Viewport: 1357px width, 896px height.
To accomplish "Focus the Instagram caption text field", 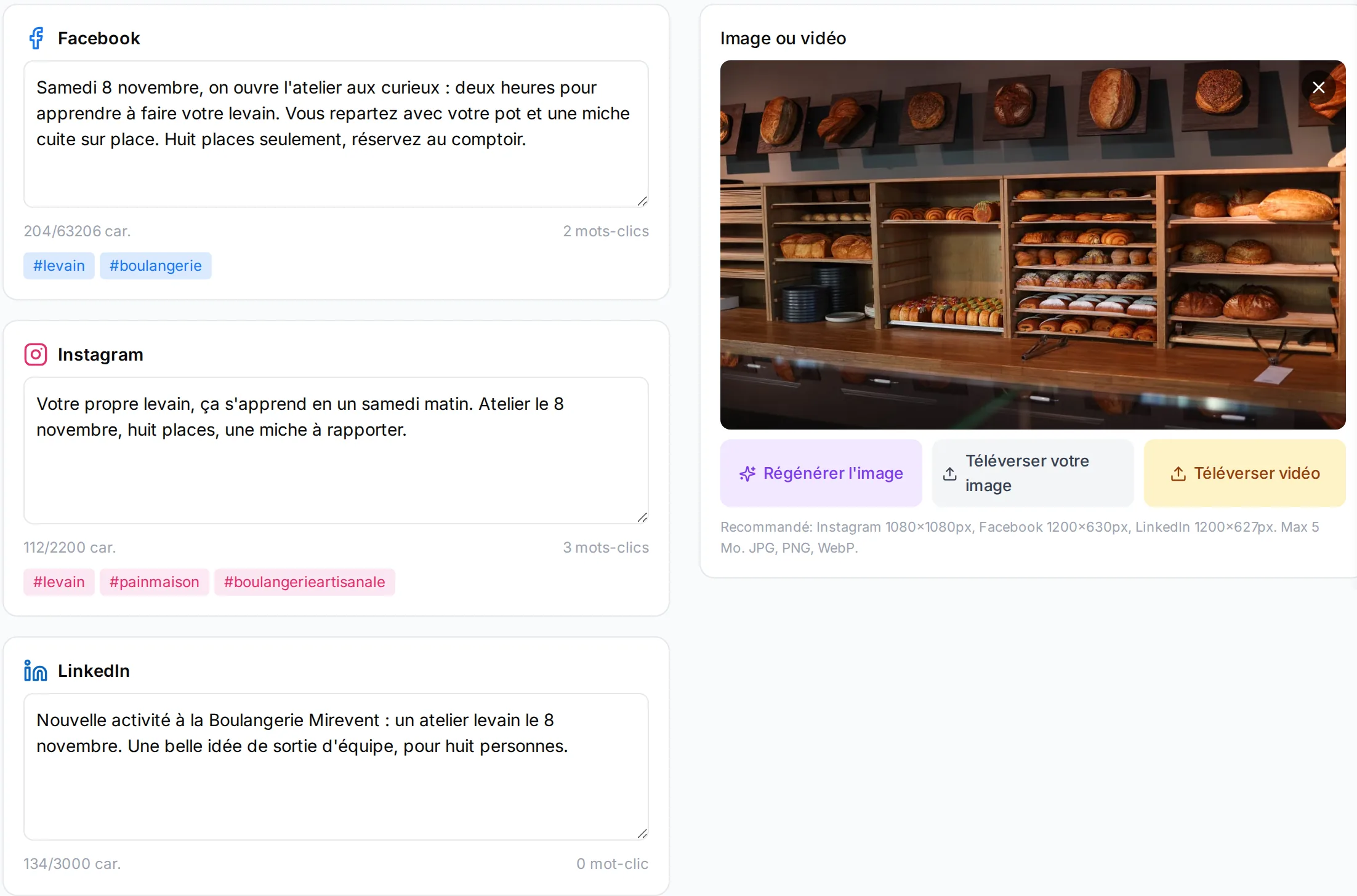I will coord(336,450).
